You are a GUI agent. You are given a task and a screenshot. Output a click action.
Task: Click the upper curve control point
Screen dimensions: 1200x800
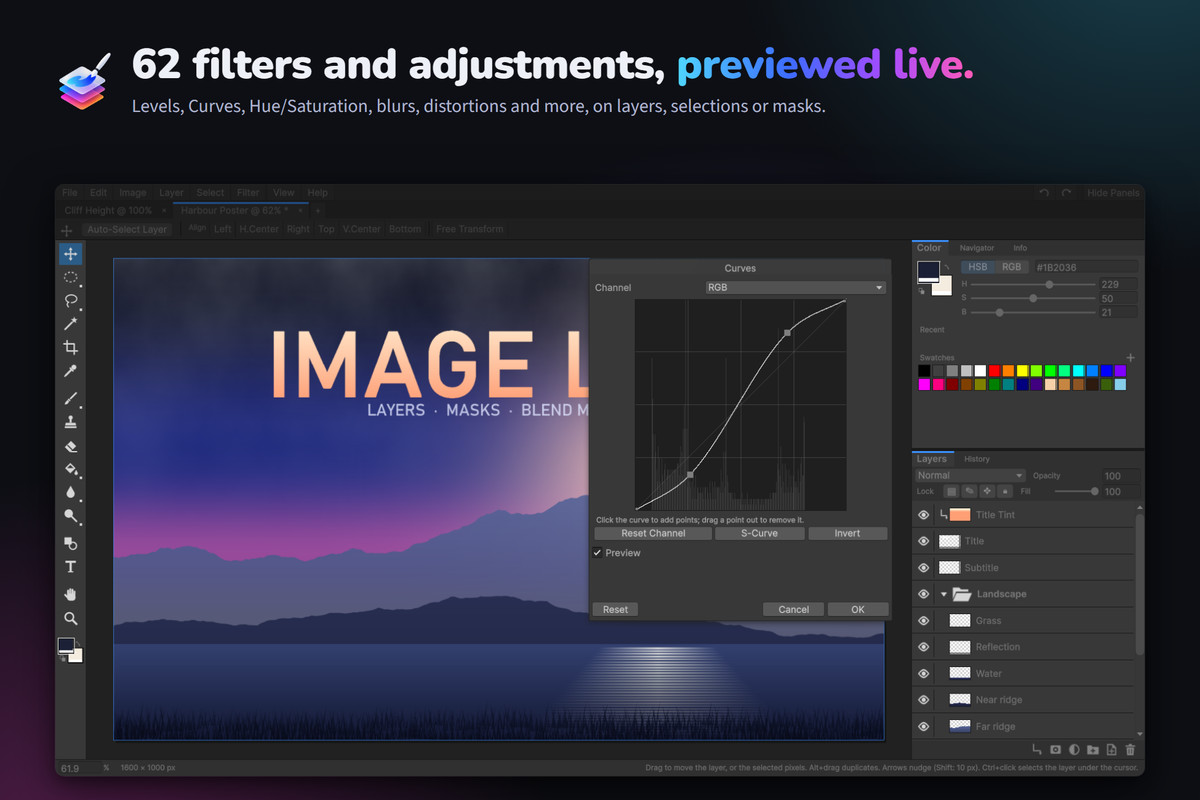pos(787,333)
